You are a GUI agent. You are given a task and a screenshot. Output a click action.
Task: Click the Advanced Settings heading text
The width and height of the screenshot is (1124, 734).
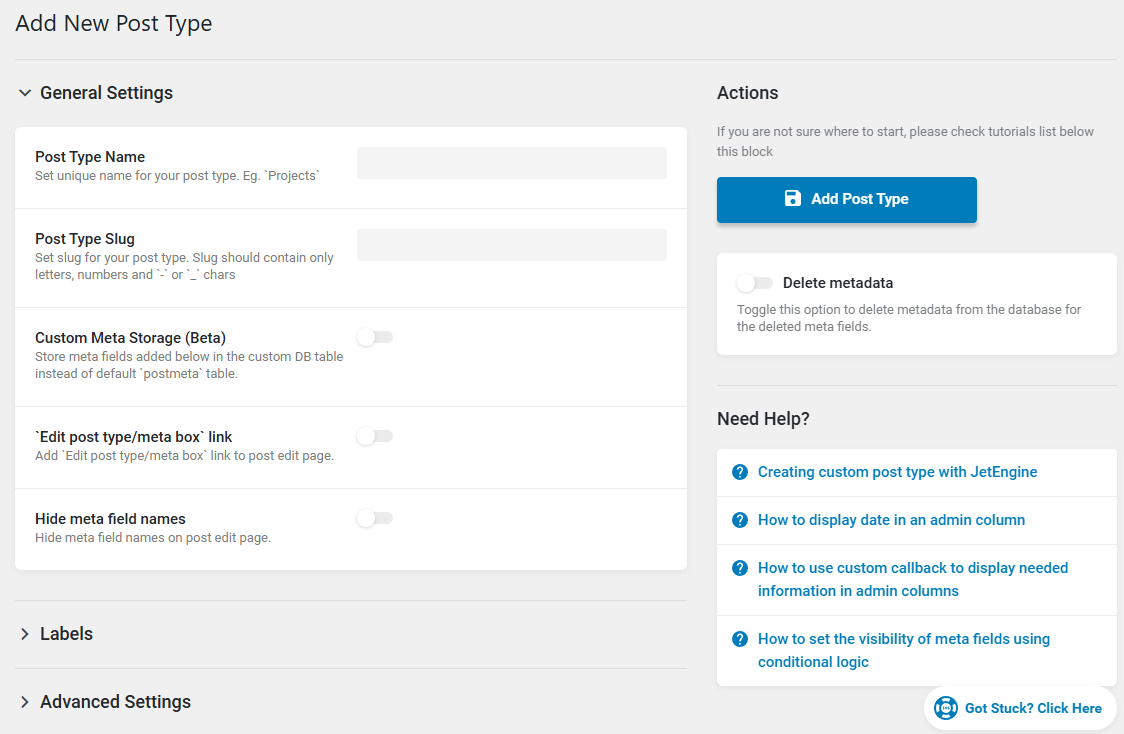[x=115, y=702]
